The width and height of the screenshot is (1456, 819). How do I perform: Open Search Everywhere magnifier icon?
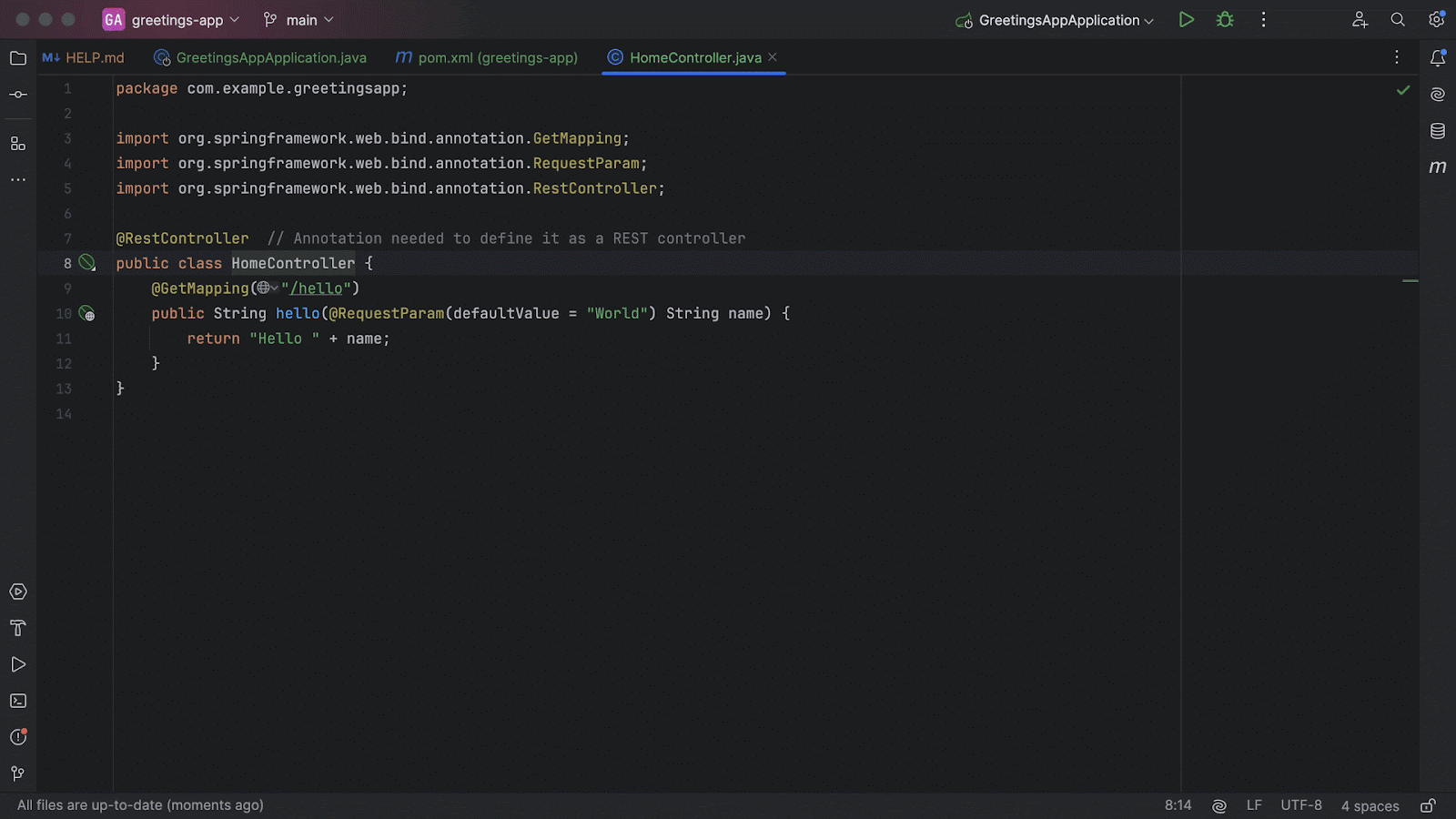coord(1398,20)
